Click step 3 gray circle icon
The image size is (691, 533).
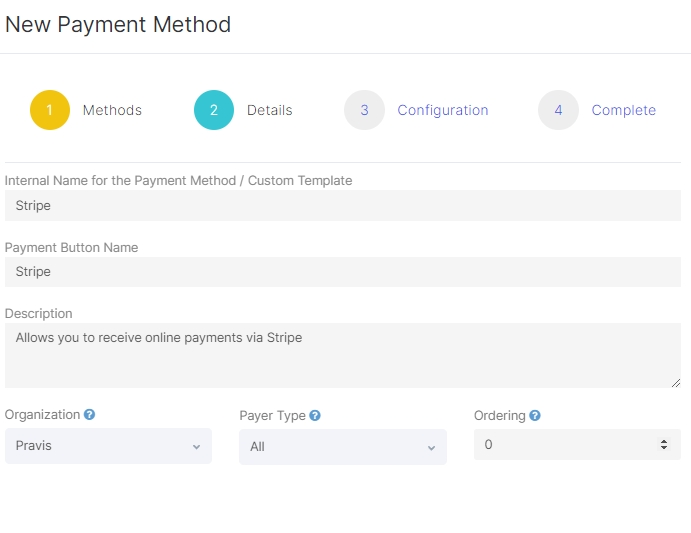click(364, 110)
